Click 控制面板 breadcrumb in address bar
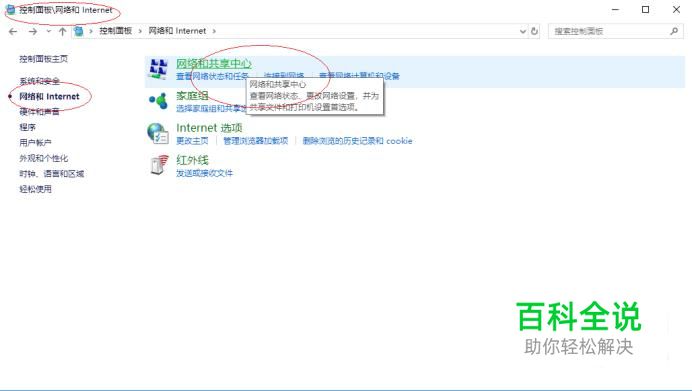The image size is (692, 391). pos(115,31)
